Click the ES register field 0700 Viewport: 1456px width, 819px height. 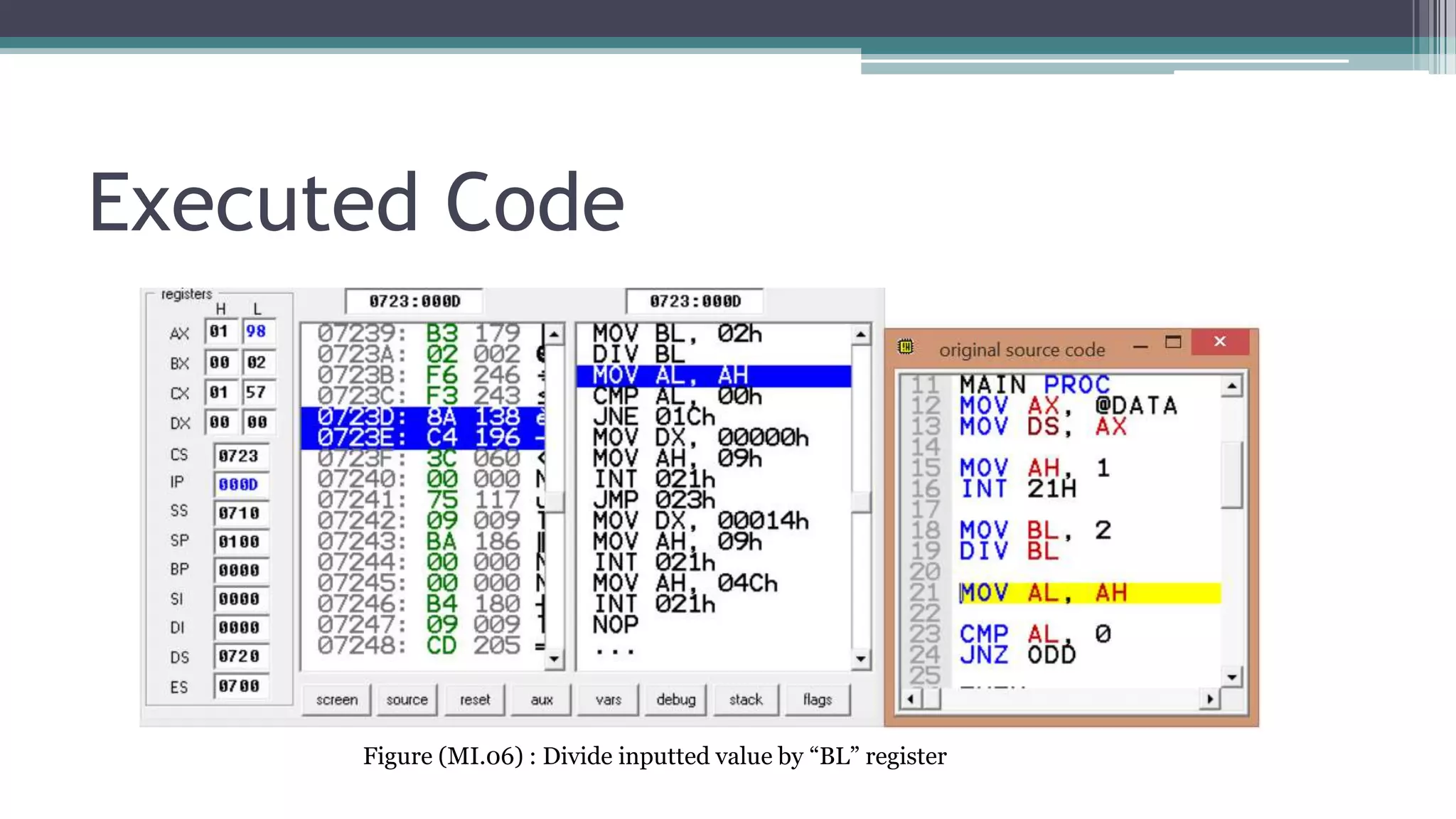point(240,686)
